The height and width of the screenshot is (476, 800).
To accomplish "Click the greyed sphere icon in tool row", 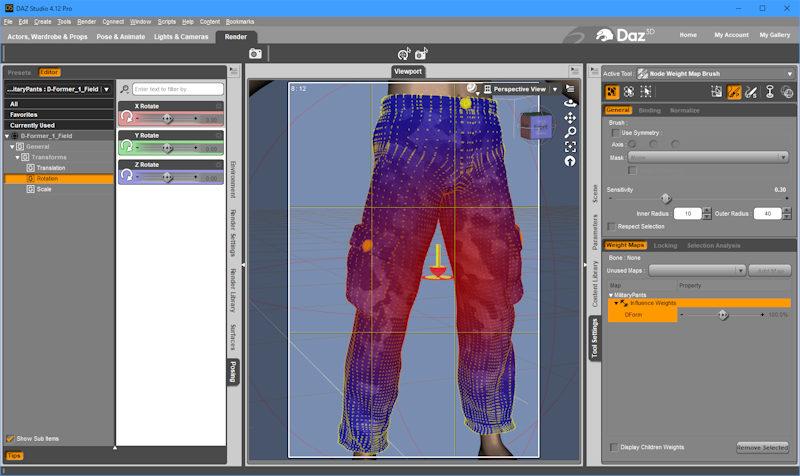I will point(787,92).
